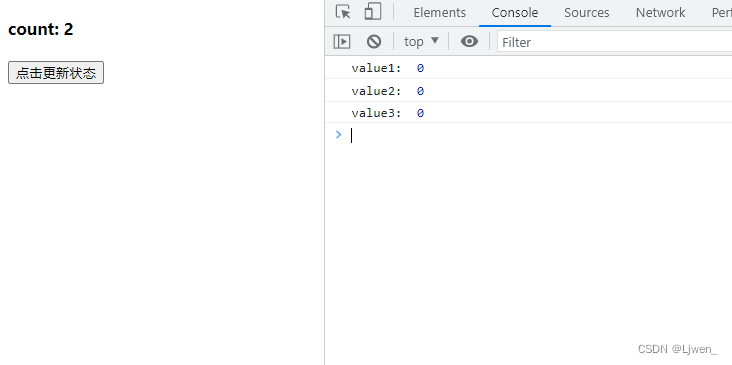The height and width of the screenshot is (365, 732).
Task: Switch to the Elements tab
Action: 439,13
